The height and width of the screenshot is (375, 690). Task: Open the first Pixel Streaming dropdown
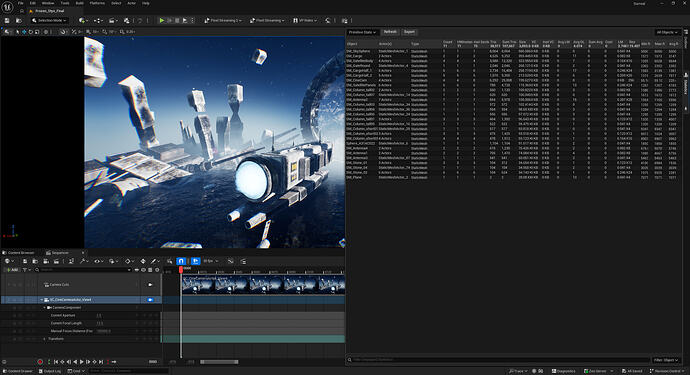tap(223, 20)
